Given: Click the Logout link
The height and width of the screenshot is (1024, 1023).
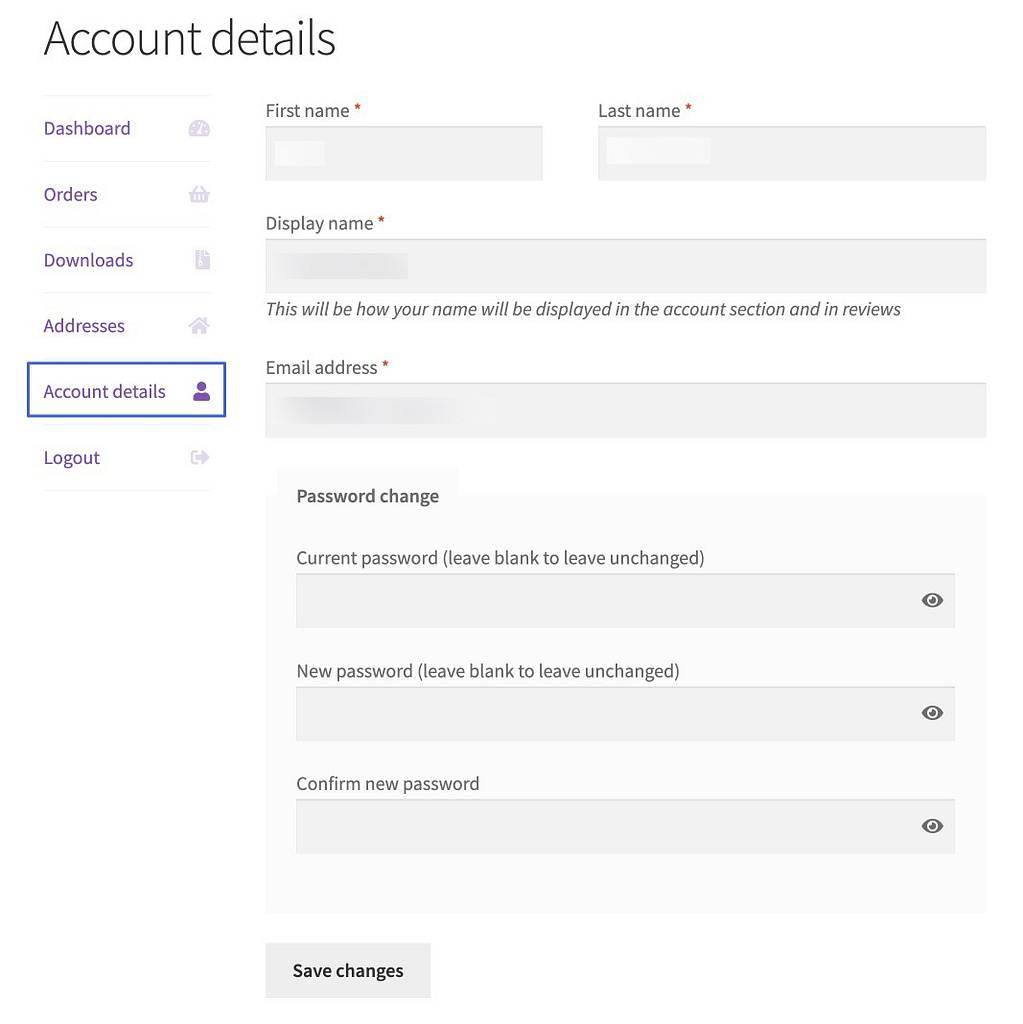Looking at the screenshot, I should click(71, 457).
